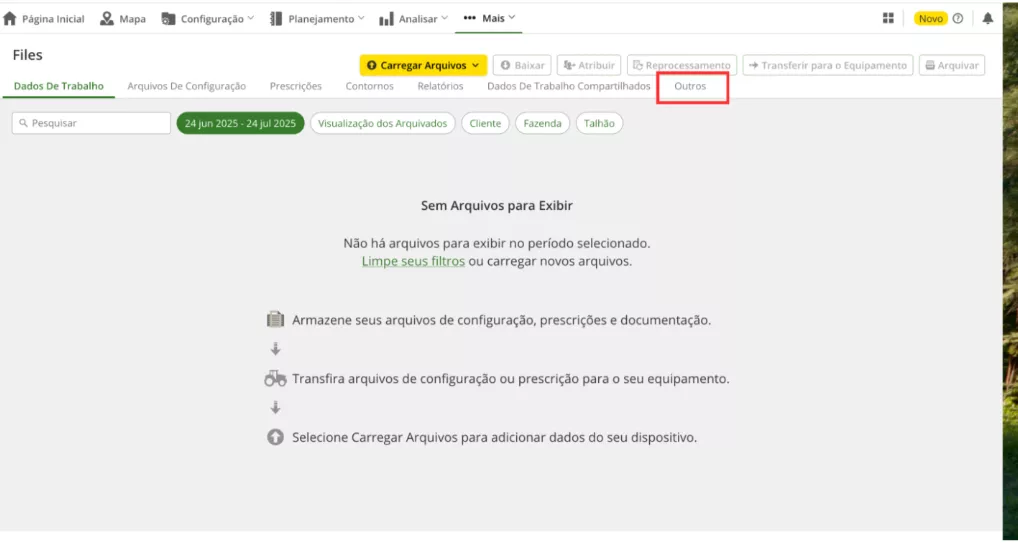Open the Arquivos De Configuração tab
This screenshot has height=543, width=1018.
[187, 87]
